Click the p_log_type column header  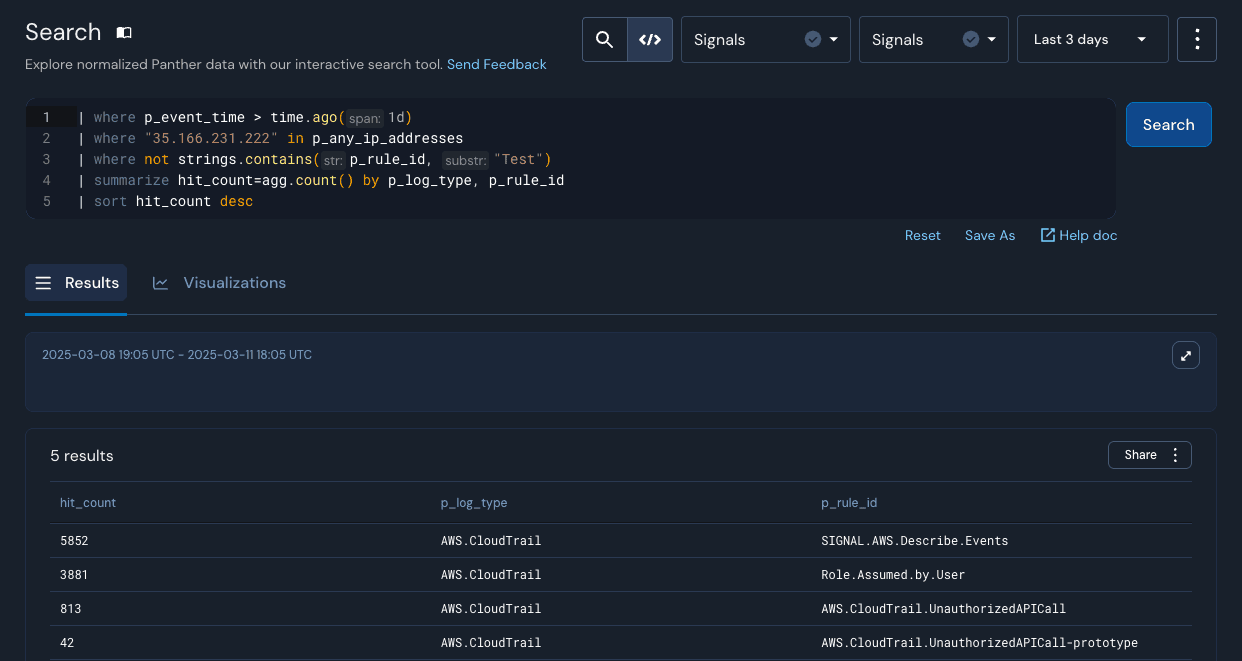tap(474, 503)
